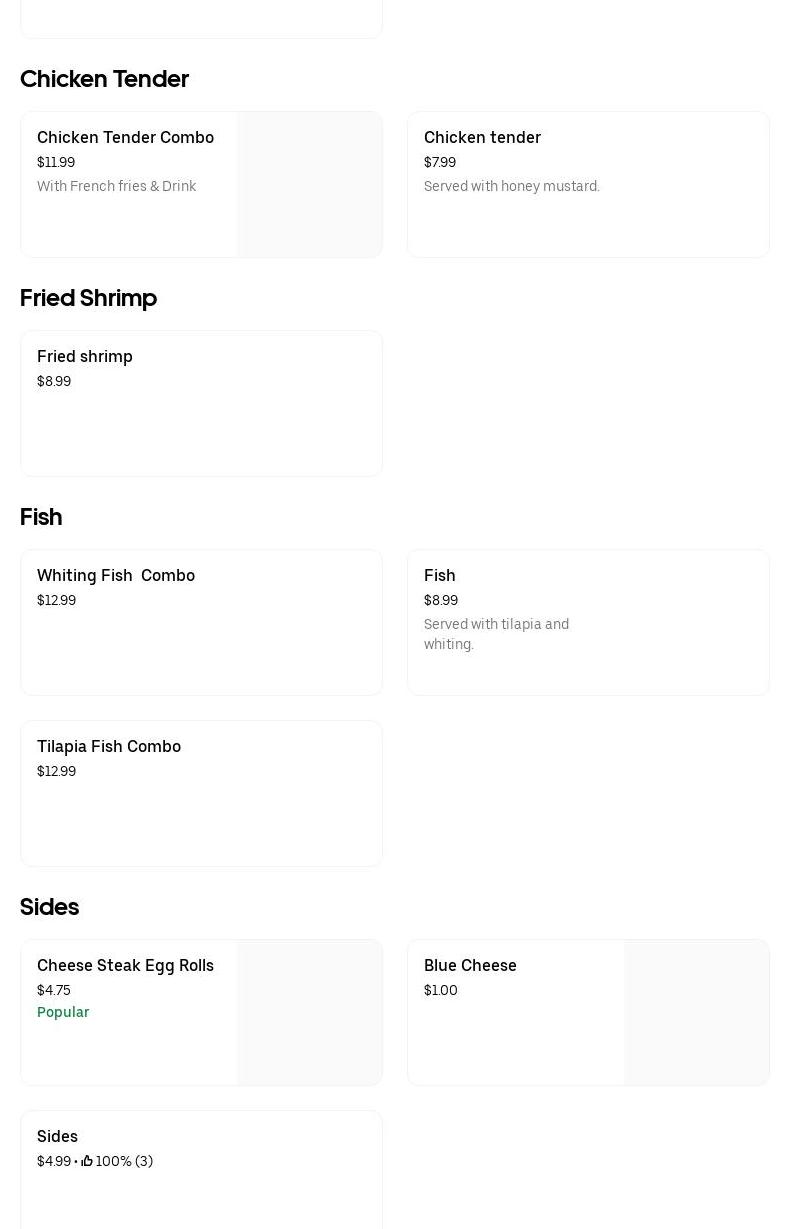The width and height of the screenshot is (804, 1229).
Task: Open the Fried shrimp menu item title
Action: pyautogui.click(x=85, y=356)
